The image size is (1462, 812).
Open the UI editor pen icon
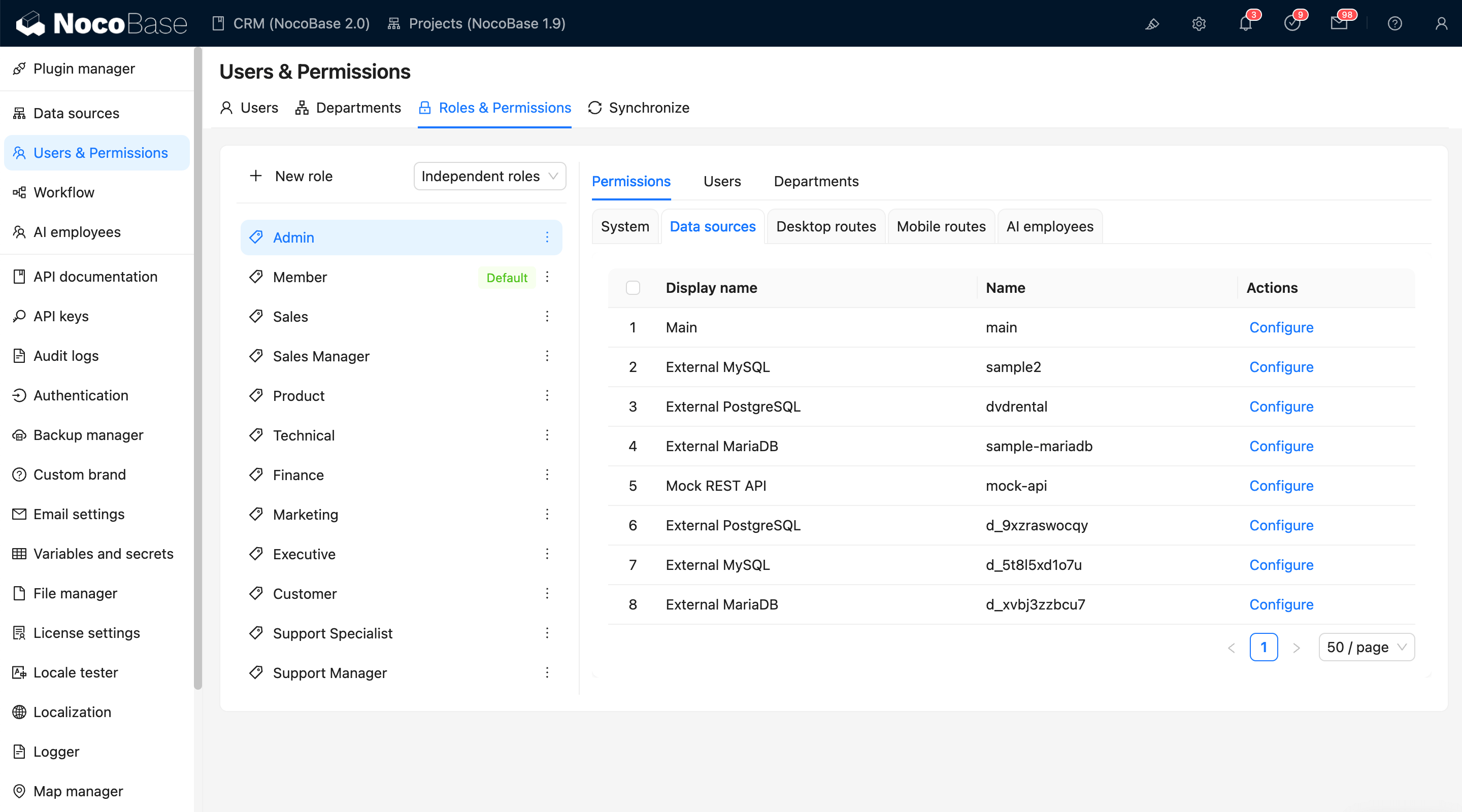click(x=1151, y=24)
